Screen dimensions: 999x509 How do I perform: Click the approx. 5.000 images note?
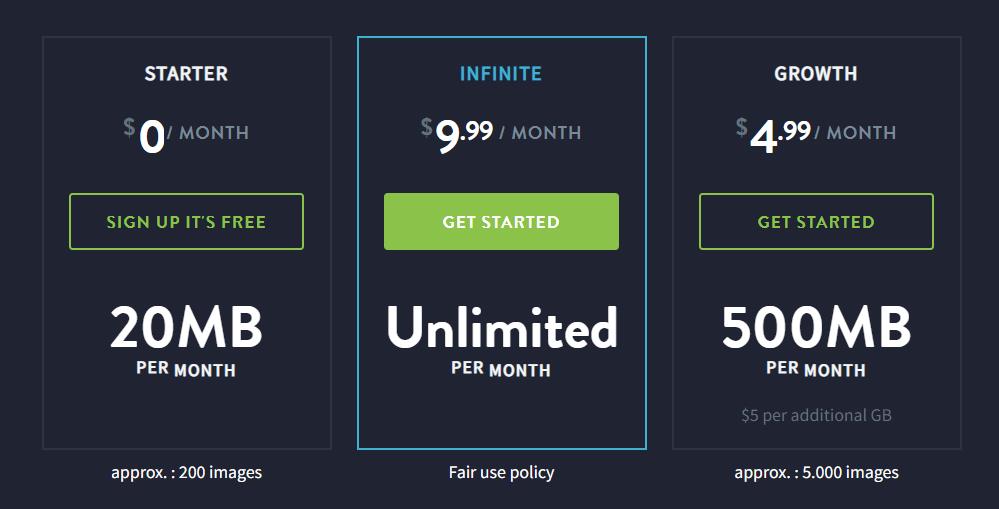(x=816, y=473)
